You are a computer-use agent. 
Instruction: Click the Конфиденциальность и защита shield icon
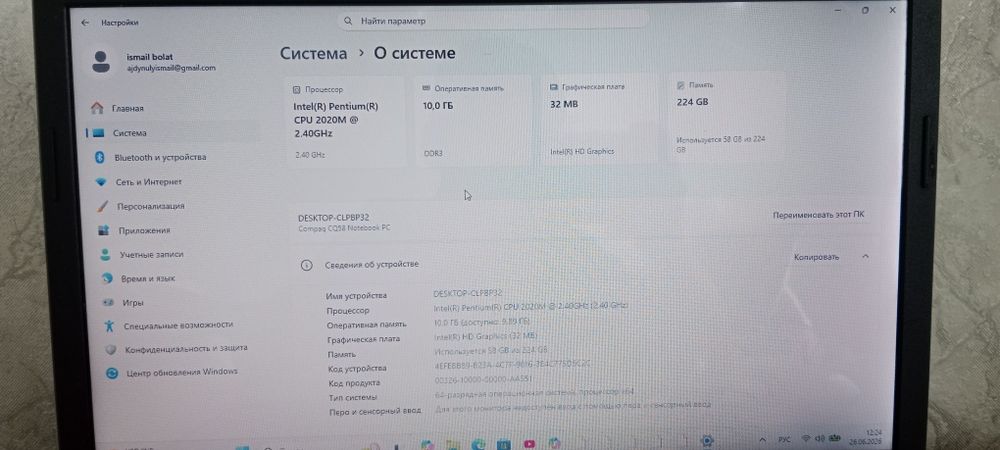point(110,349)
